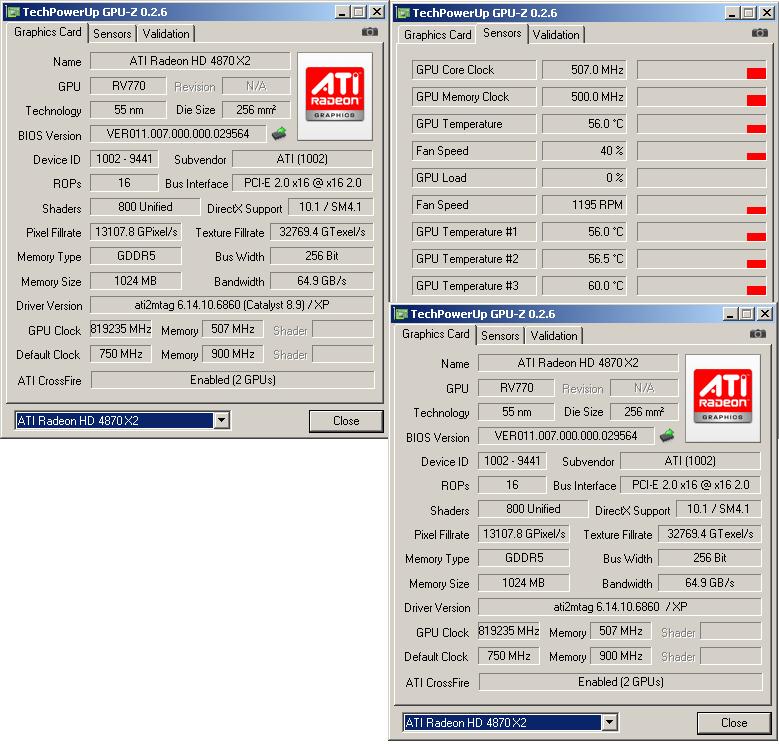Click the ATI Radeon logo in the left window

(x=334, y=95)
